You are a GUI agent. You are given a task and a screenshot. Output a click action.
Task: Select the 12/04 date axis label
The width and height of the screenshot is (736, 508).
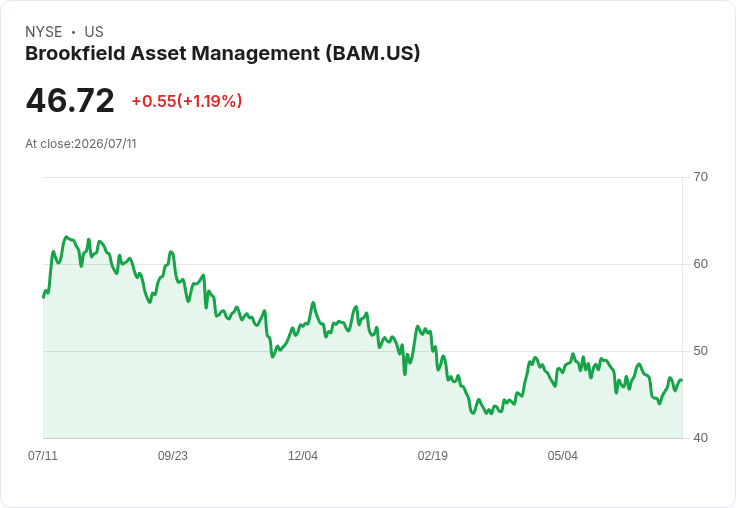[303, 456]
